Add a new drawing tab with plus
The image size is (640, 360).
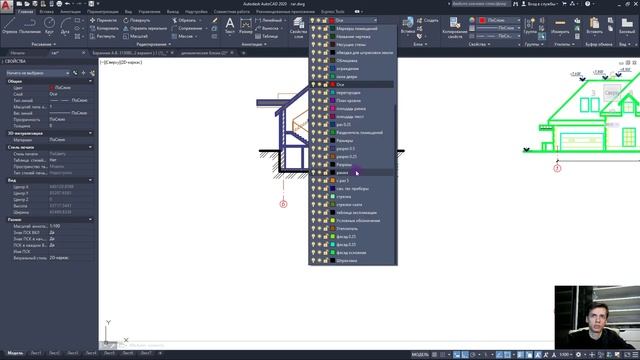(243, 53)
